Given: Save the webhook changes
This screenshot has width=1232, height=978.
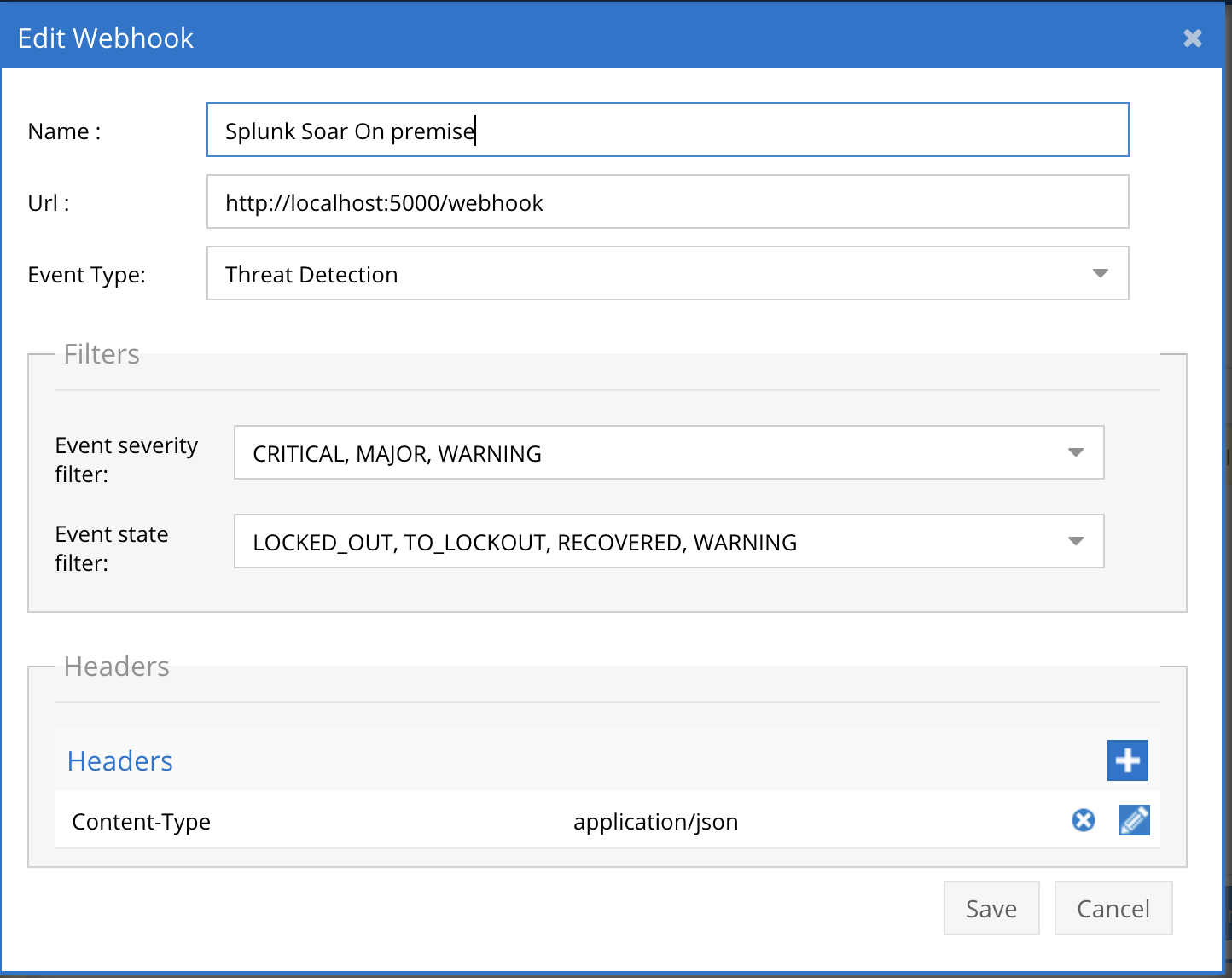Looking at the screenshot, I should 991,909.
